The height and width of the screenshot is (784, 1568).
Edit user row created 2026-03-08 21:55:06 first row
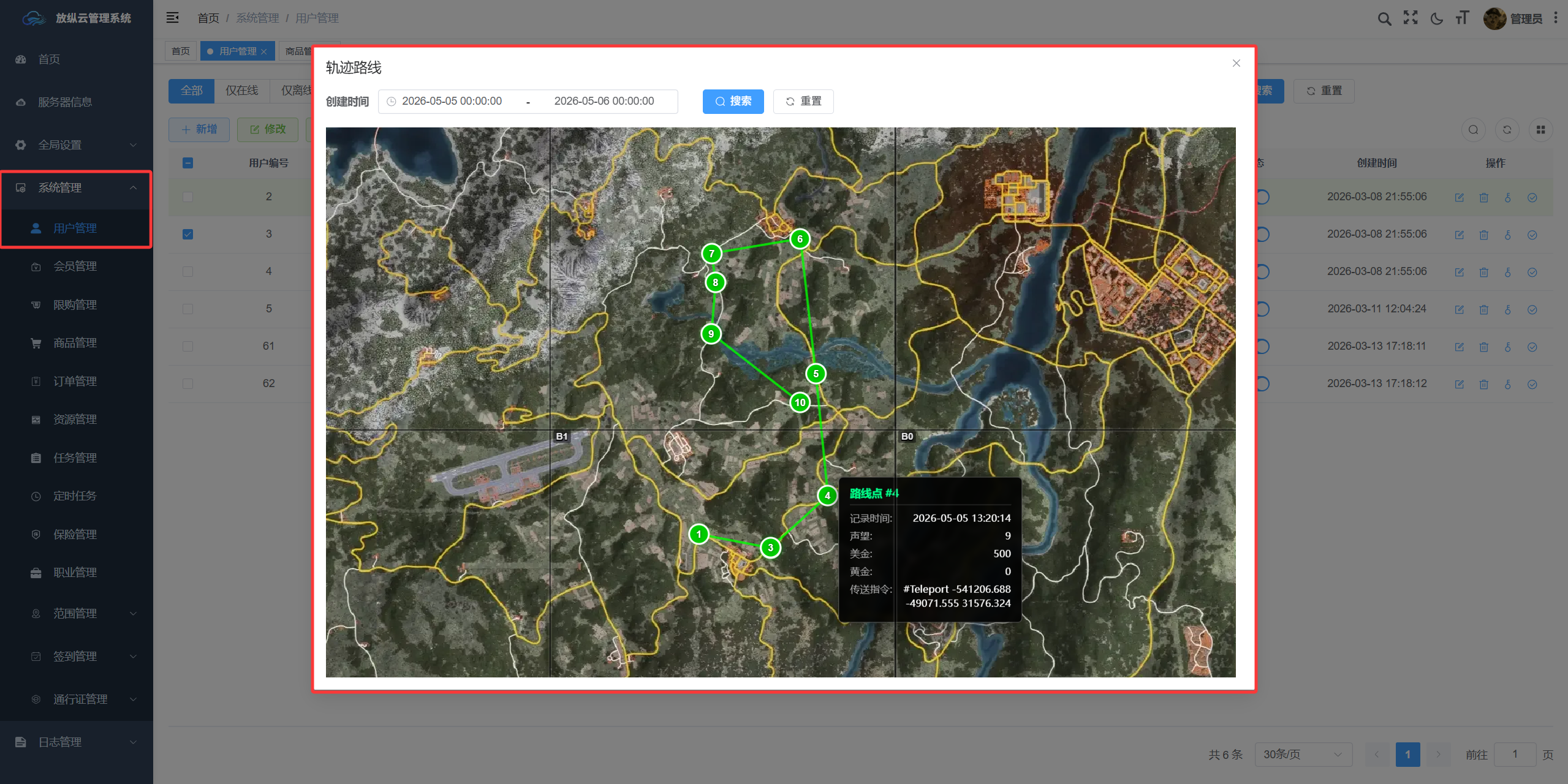point(1460,198)
